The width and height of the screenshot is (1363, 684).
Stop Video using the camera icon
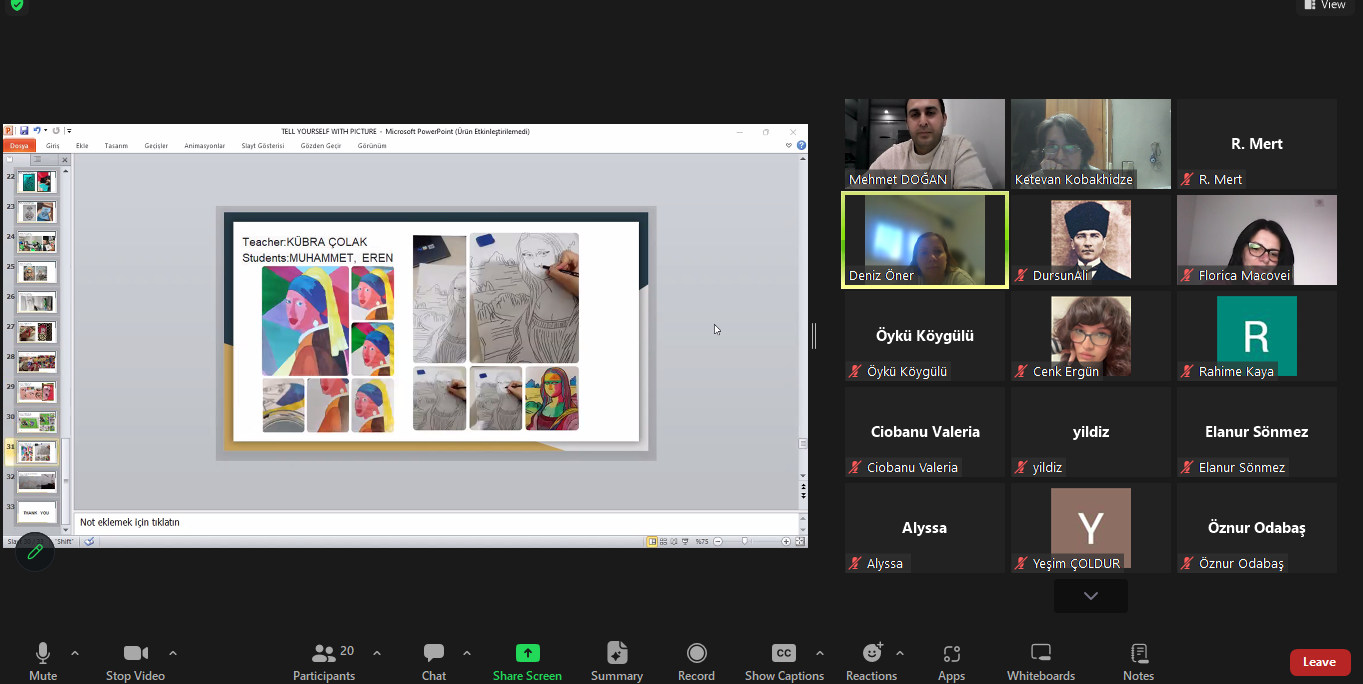coord(136,653)
